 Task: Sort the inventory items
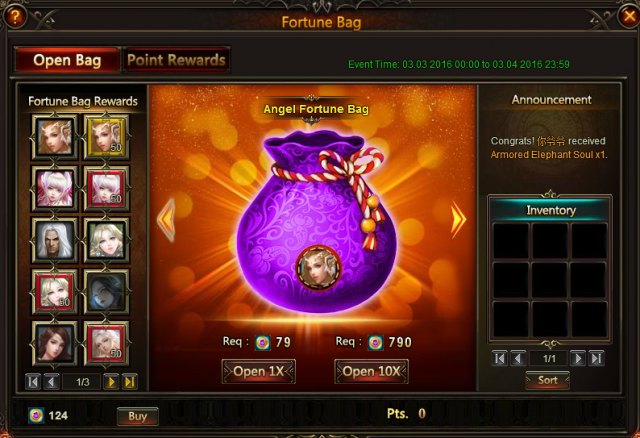pos(547,380)
